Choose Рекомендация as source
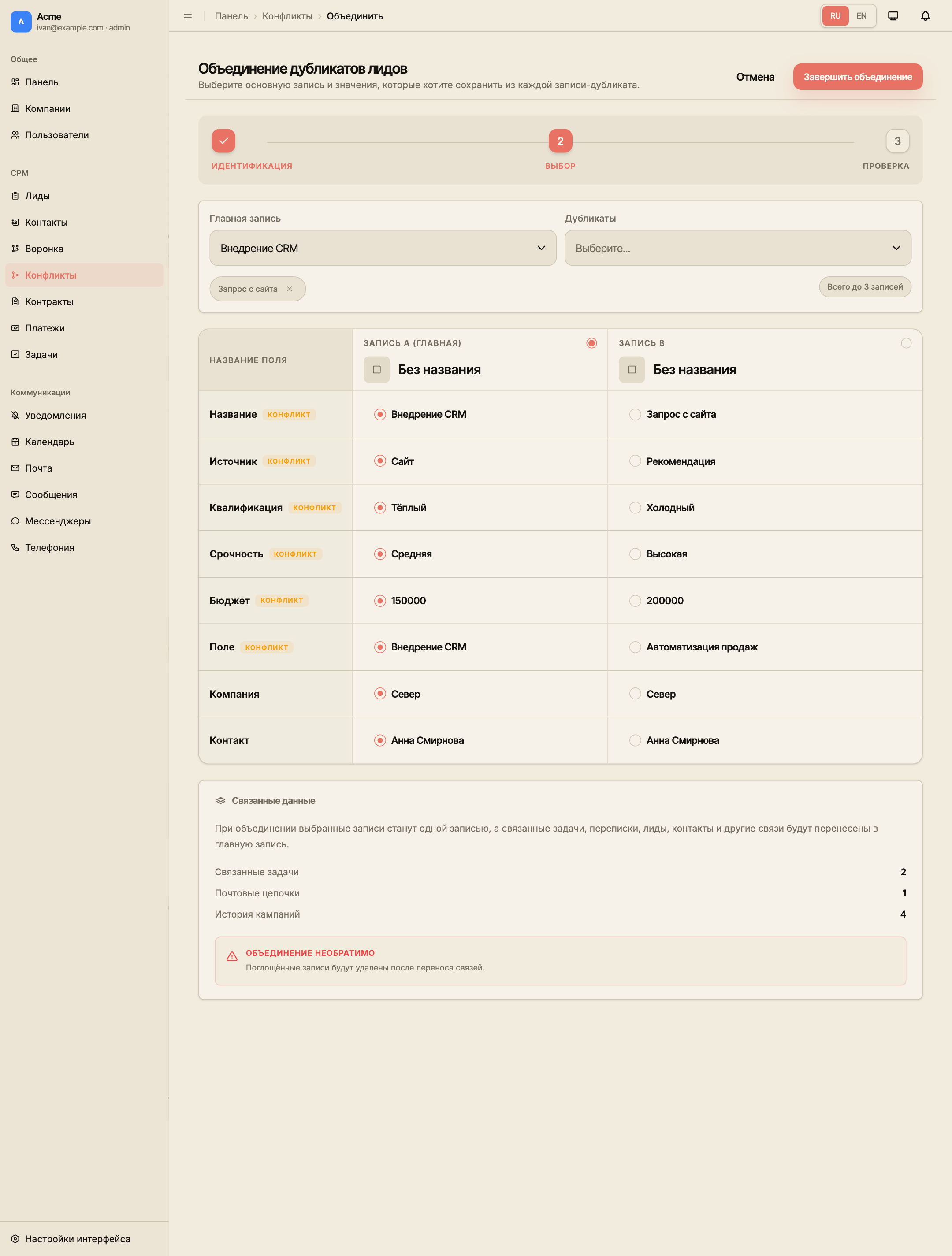Image resolution: width=952 pixels, height=1256 pixels. pos(635,461)
